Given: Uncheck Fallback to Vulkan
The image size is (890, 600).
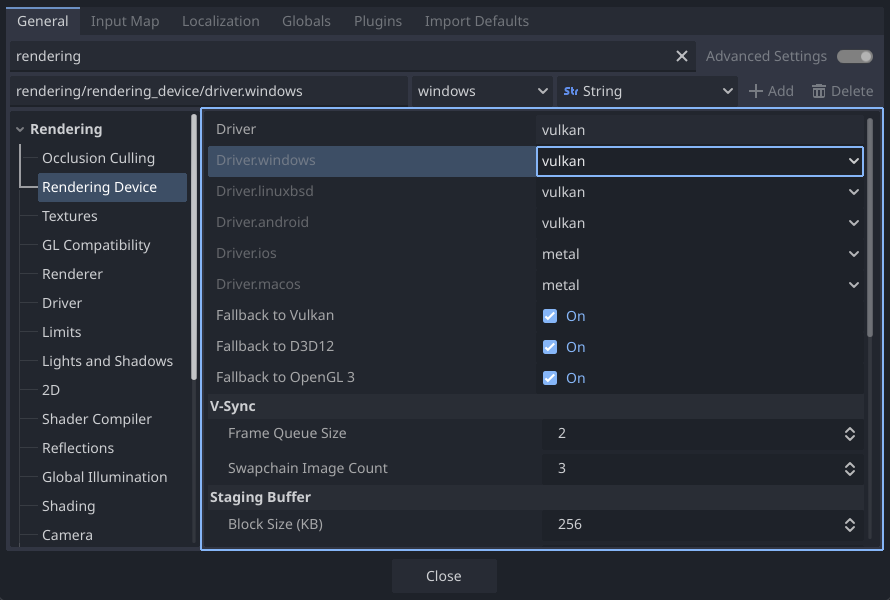Looking at the screenshot, I should (x=550, y=315).
